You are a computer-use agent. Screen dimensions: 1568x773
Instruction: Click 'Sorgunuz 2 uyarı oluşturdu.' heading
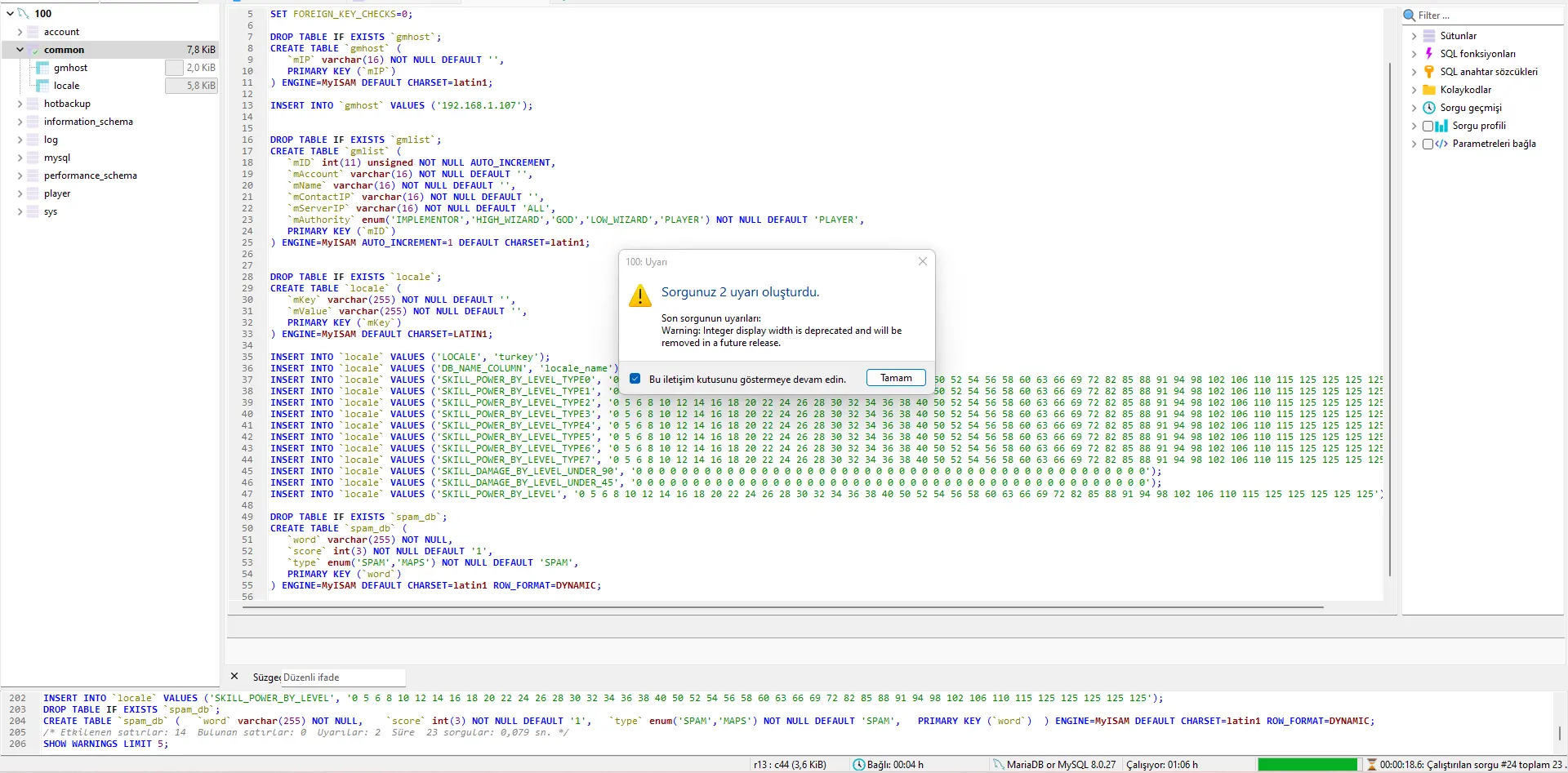(x=740, y=292)
